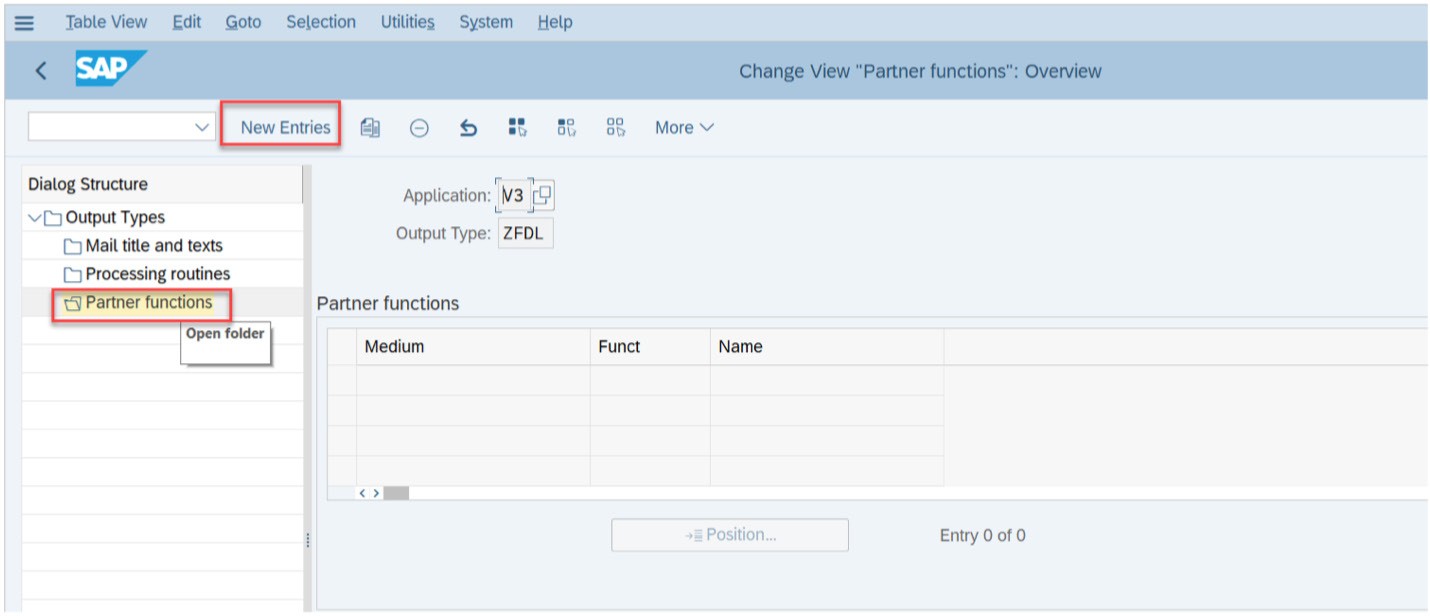Click the Deselect All icon
Screen dimensions: 1430x616
click(616, 127)
